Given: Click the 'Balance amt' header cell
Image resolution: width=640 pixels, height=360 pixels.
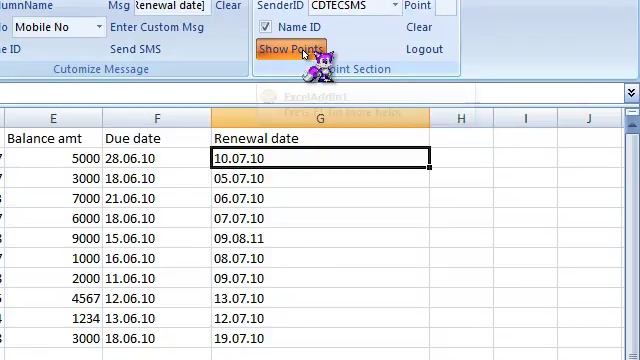Looking at the screenshot, I should 53,138.
